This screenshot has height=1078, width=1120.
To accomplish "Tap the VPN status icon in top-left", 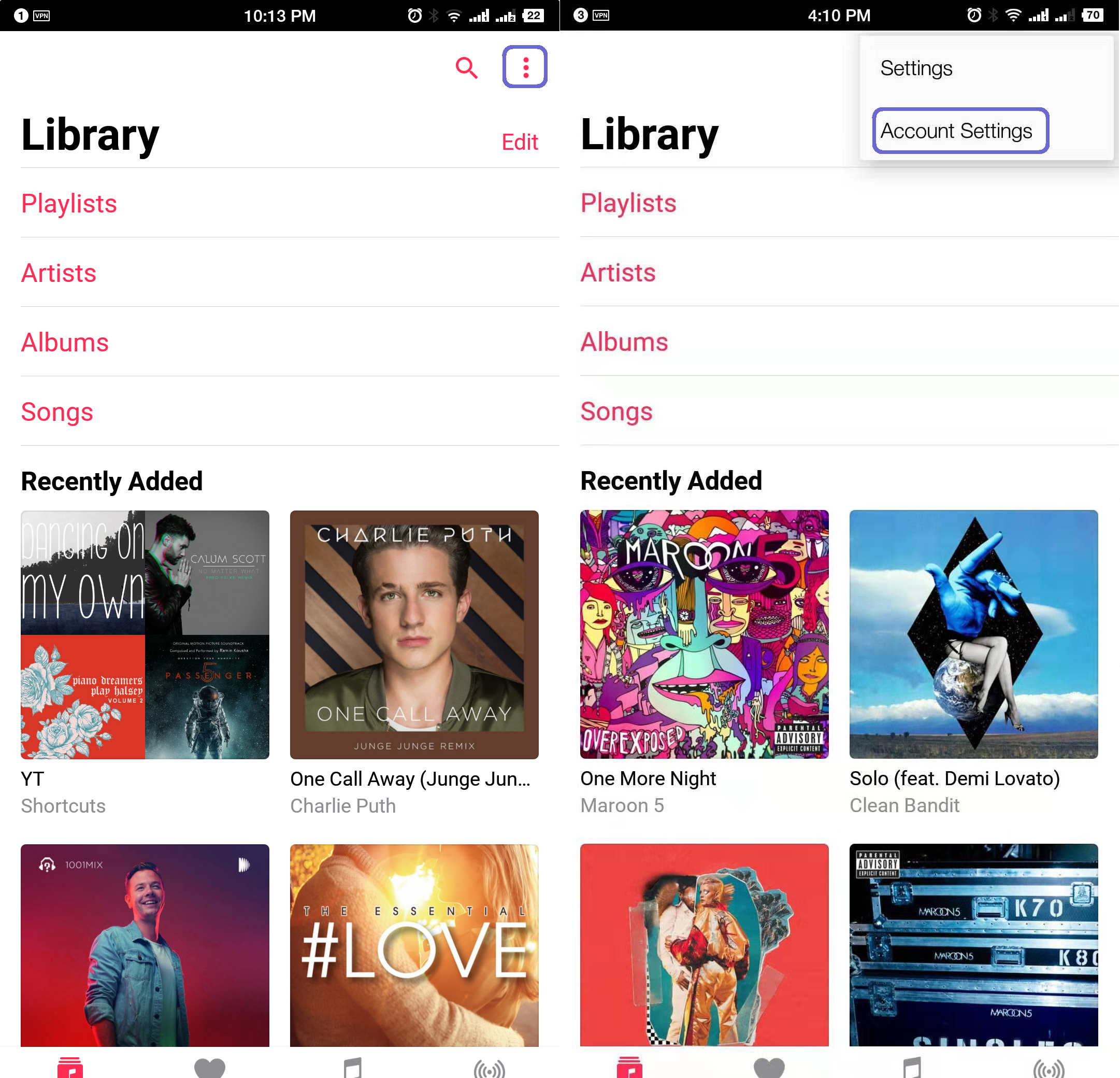I will [x=42, y=15].
